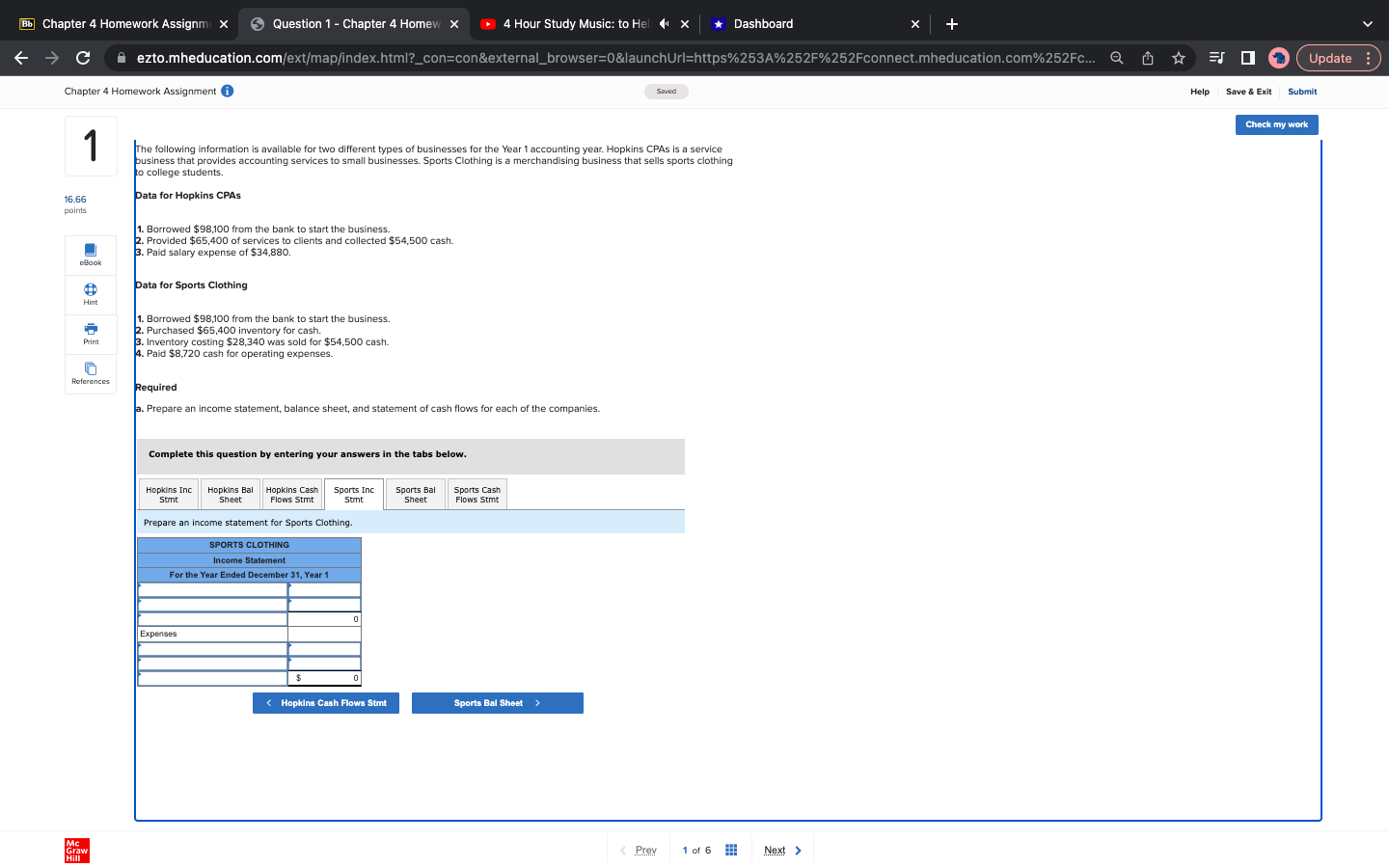Open the Hint sidebar icon
Viewport: 1389px width, 868px height.
pos(91,294)
